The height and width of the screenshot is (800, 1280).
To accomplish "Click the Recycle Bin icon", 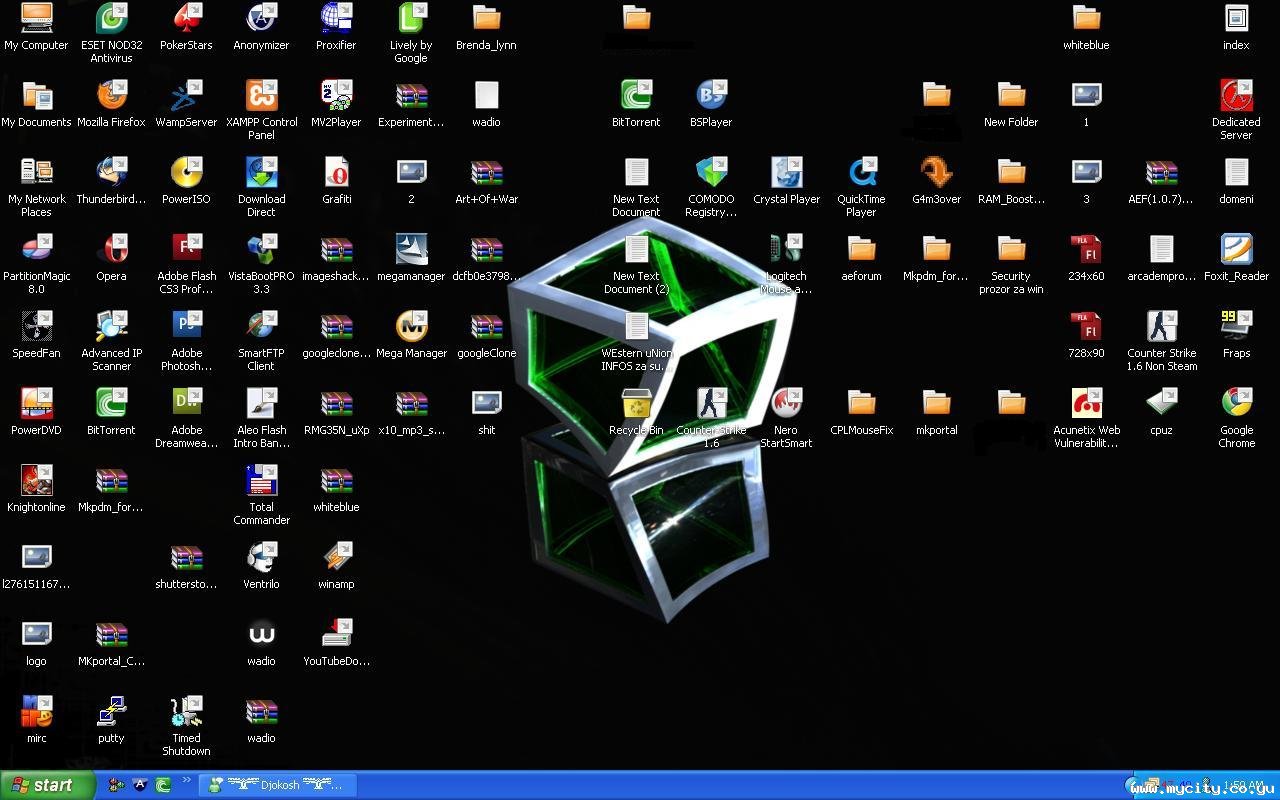I will tap(636, 404).
